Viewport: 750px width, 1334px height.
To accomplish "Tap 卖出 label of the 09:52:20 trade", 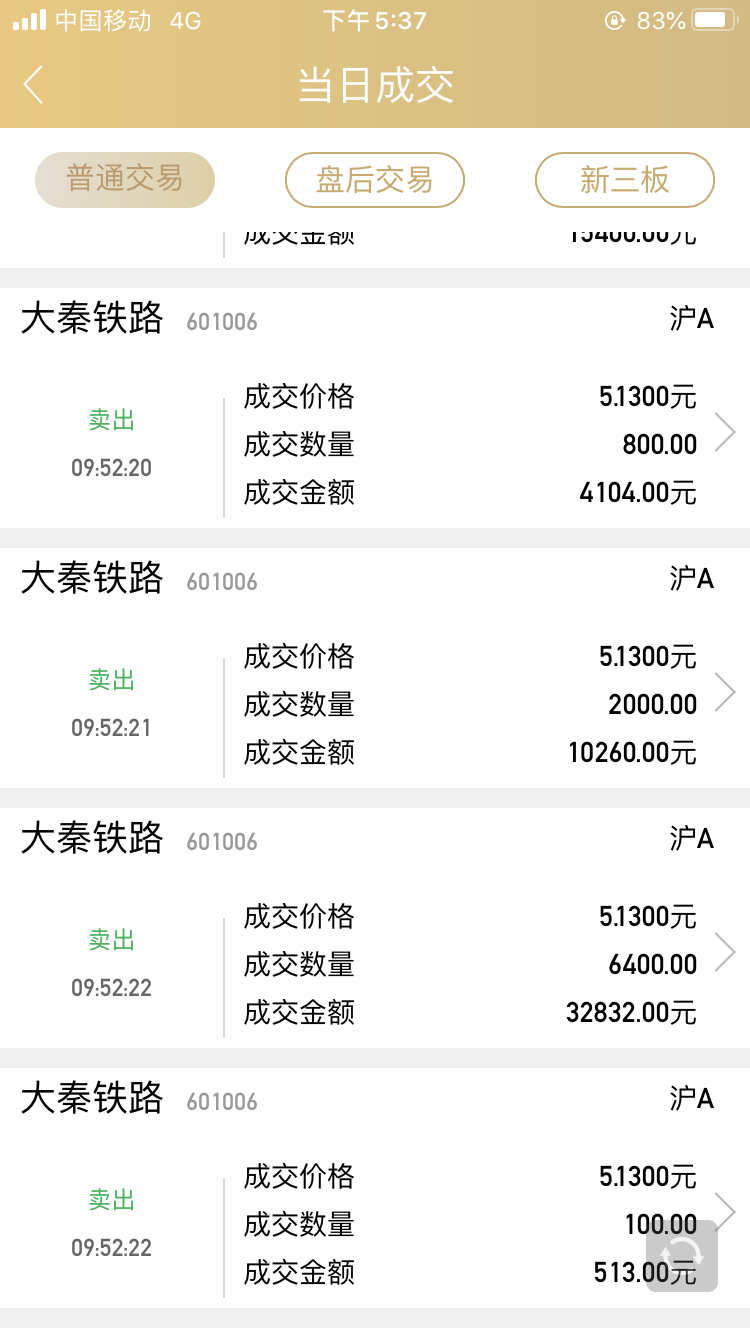I will click(112, 421).
